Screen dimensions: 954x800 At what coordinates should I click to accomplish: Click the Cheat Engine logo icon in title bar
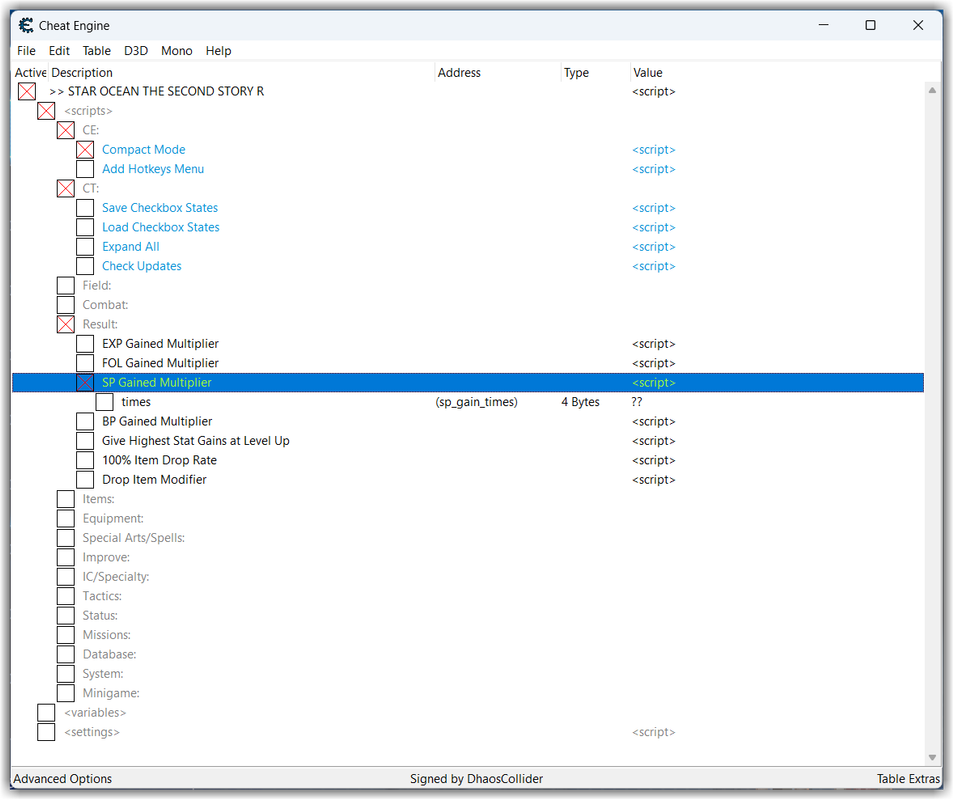click(x=26, y=26)
